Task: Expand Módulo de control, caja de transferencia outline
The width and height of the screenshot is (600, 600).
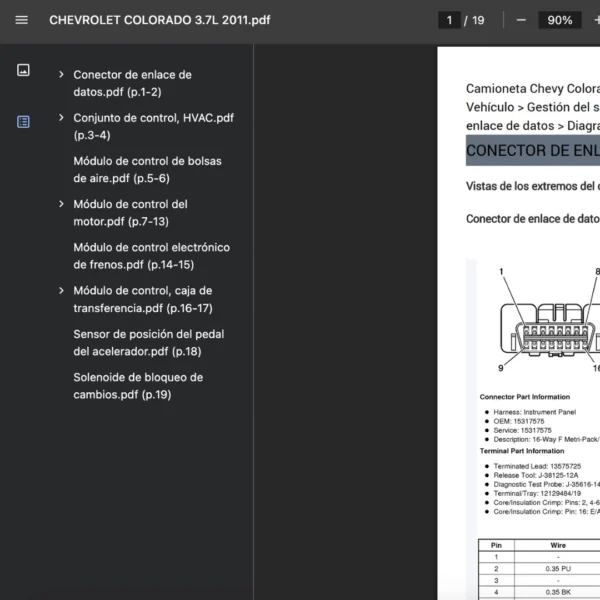Action: 61,291
